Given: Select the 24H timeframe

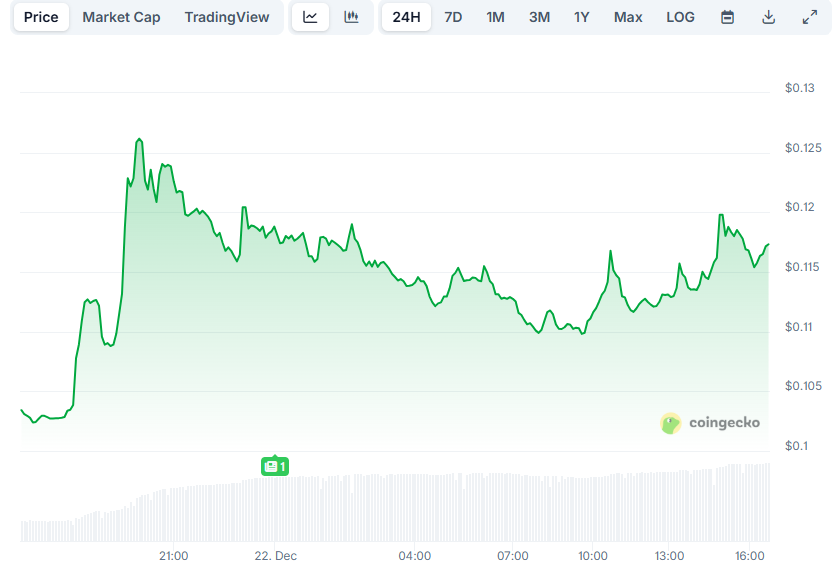Looking at the screenshot, I should click(x=406, y=17).
